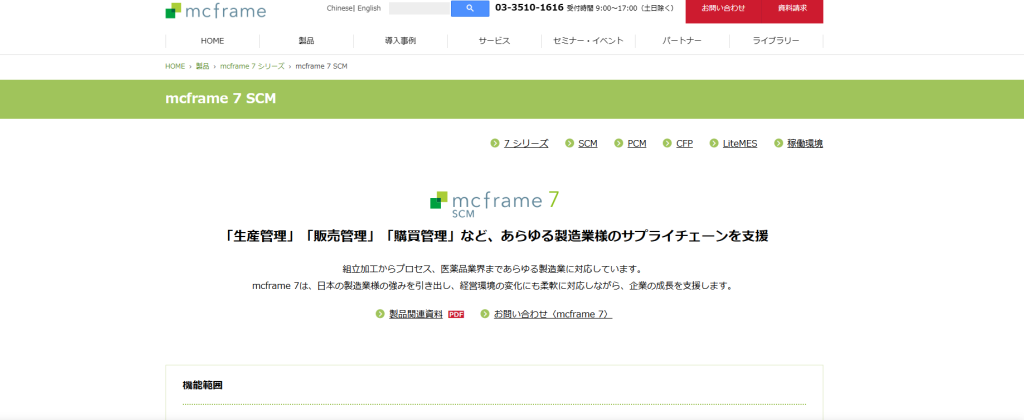Click green arrow icon beside CFP link
This screenshot has width=1024, height=420.
[x=667, y=144]
